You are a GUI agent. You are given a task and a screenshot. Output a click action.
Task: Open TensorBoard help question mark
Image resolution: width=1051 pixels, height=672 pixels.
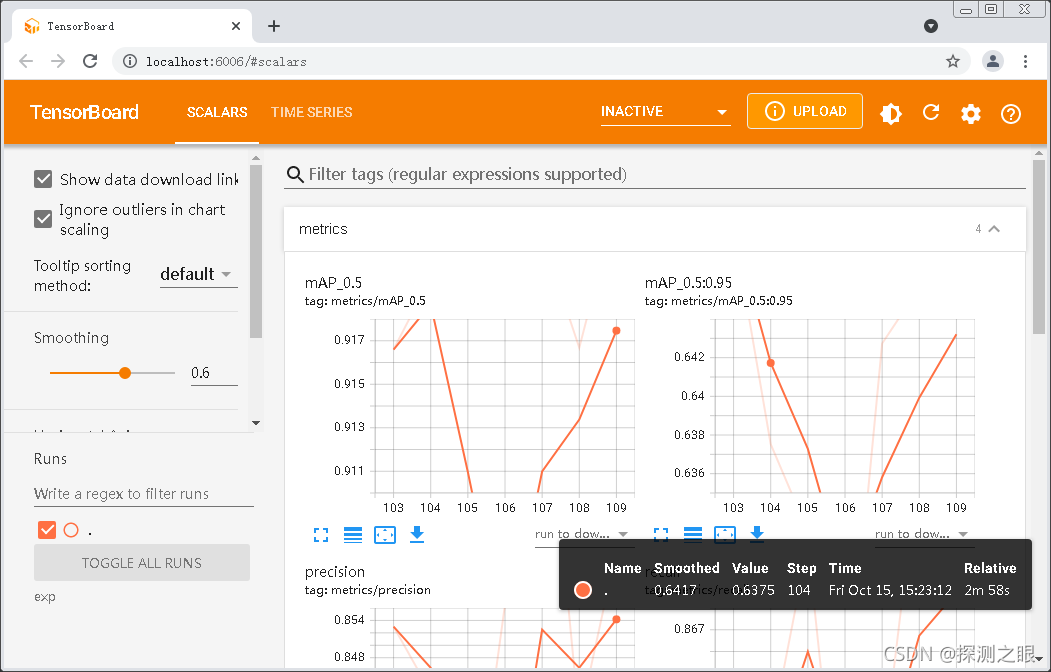click(x=1011, y=113)
